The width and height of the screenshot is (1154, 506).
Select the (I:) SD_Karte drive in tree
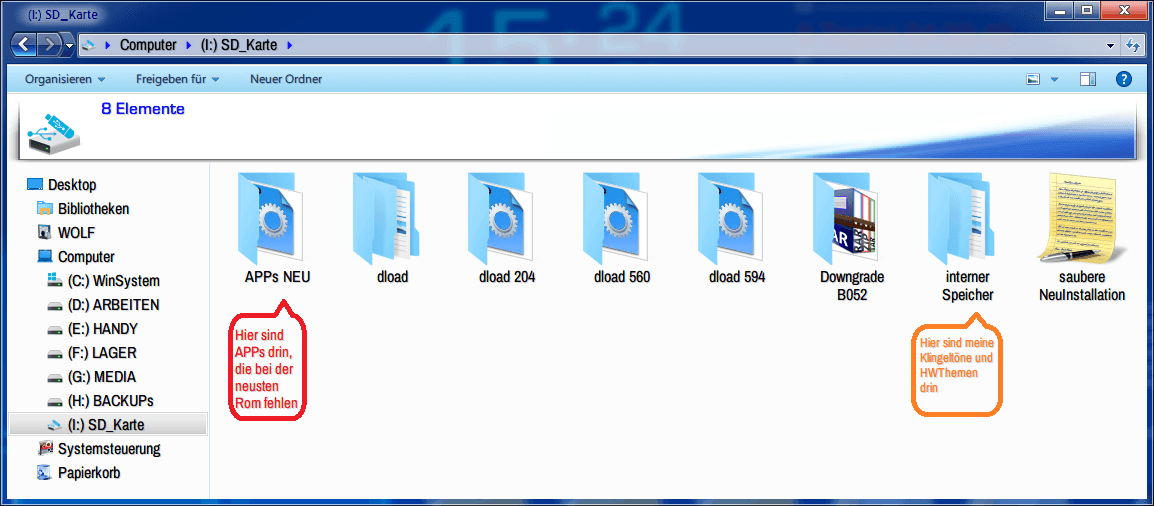(107, 425)
